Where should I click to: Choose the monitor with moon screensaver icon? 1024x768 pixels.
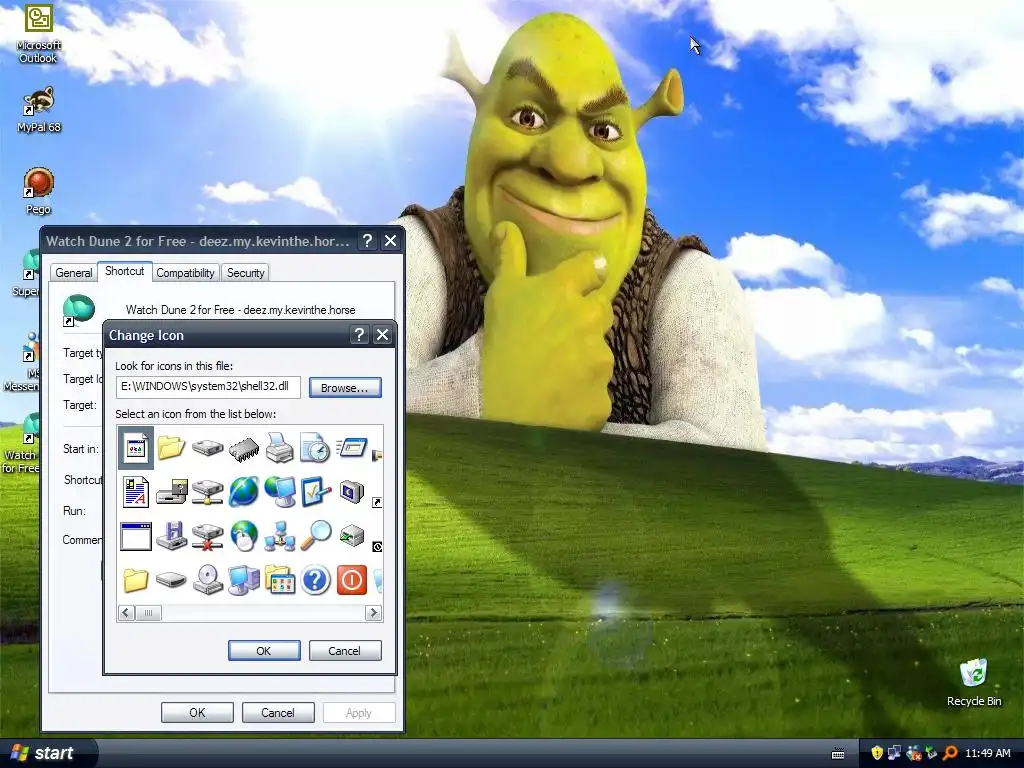[x=351, y=492]
